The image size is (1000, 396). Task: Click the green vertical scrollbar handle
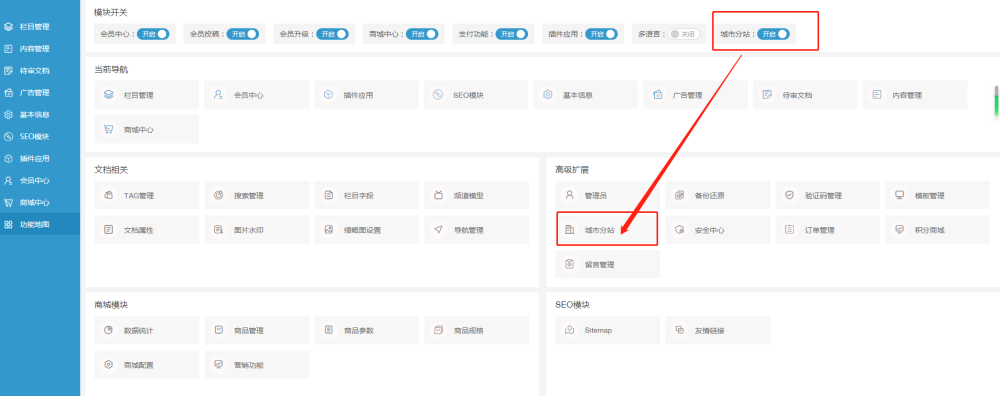click(x=996, y=101)
